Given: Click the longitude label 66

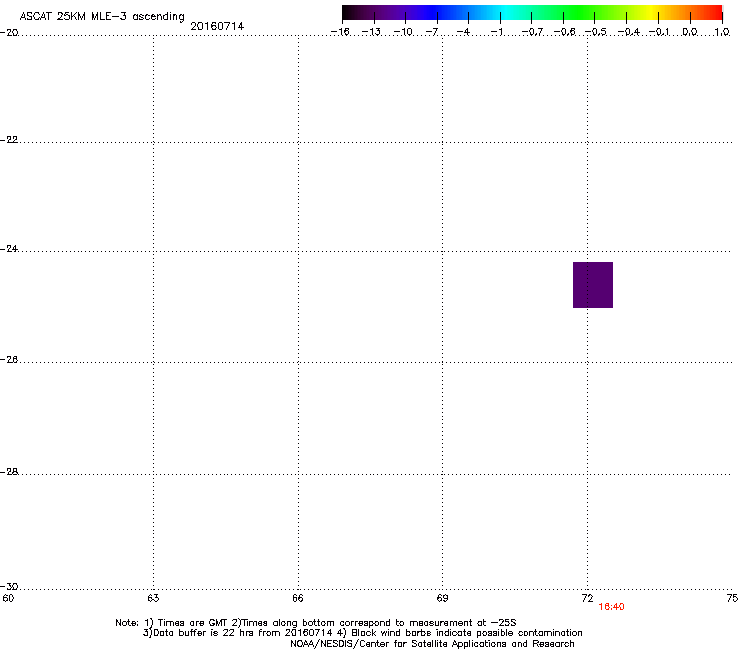Looking at the screenshot, I should coord(298,598).
